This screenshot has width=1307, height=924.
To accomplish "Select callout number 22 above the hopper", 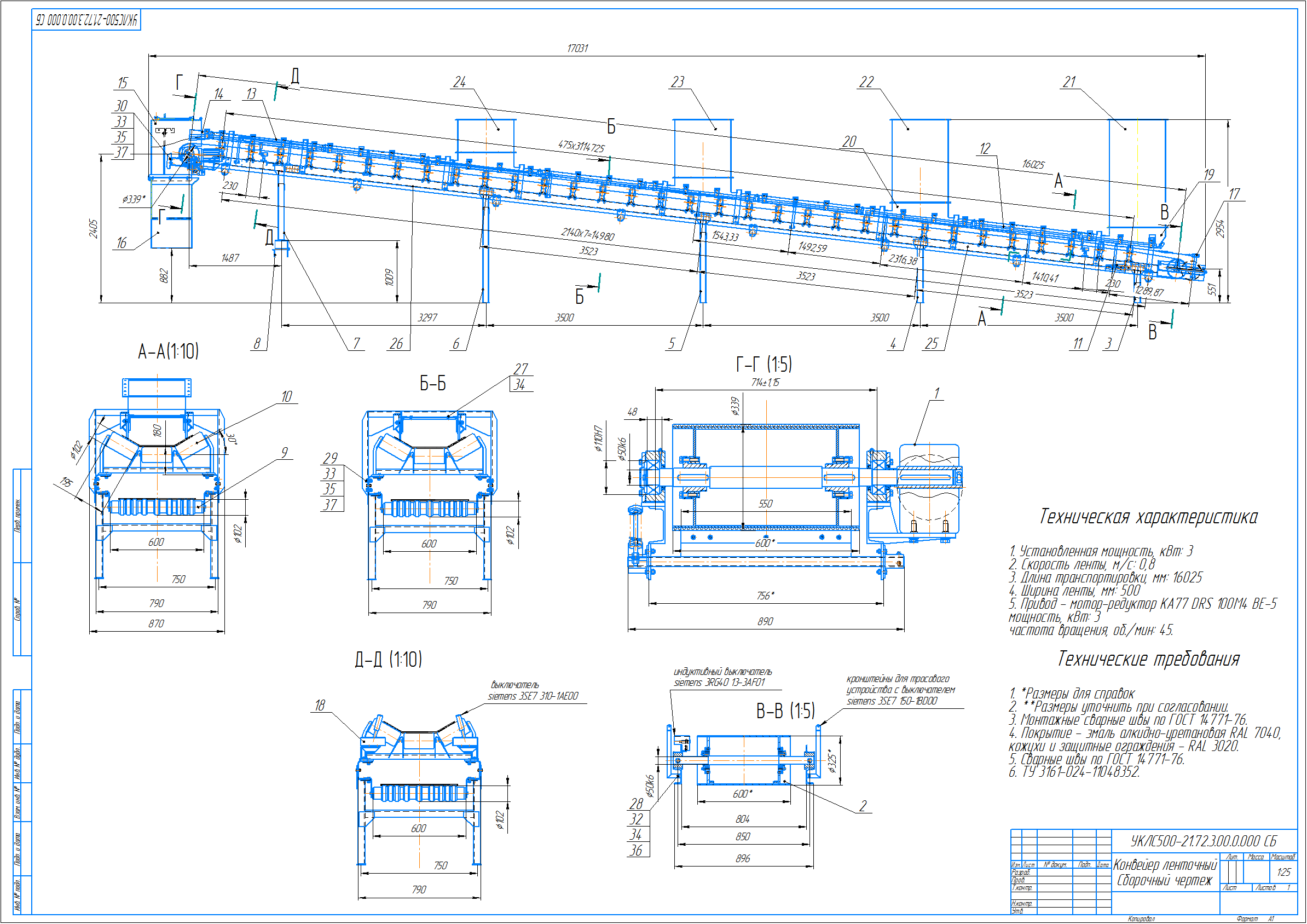I will (x=866, y=82).
